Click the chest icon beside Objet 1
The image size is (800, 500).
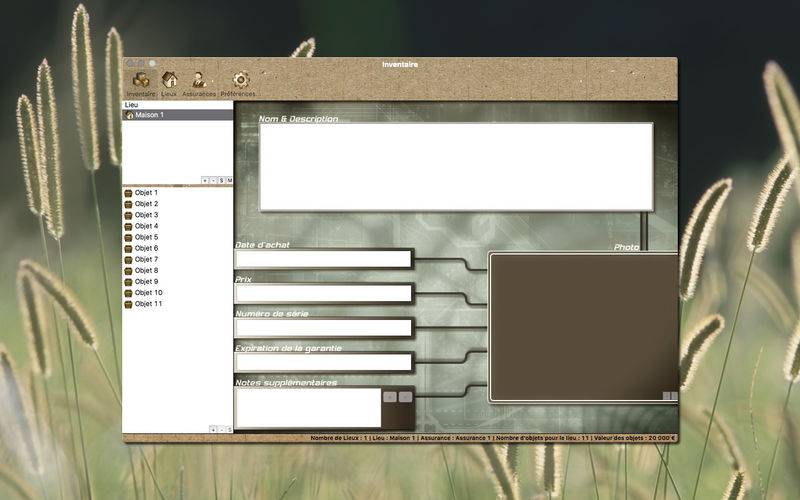coord(129,193)
